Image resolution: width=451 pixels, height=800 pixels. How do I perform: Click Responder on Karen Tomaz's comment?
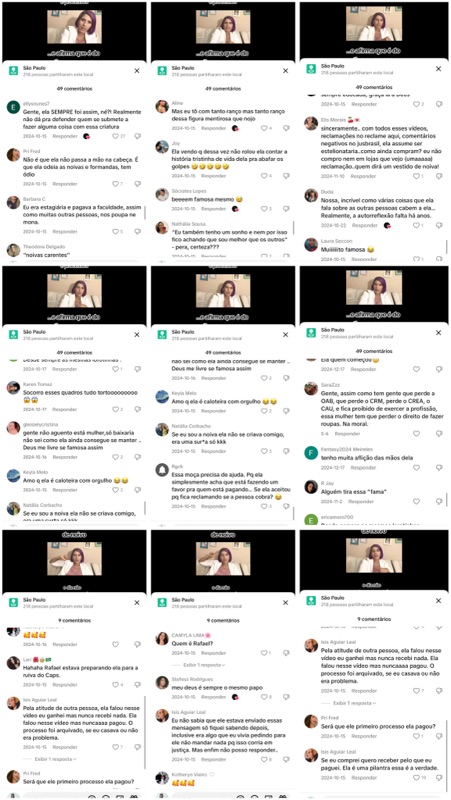point(65,409)
